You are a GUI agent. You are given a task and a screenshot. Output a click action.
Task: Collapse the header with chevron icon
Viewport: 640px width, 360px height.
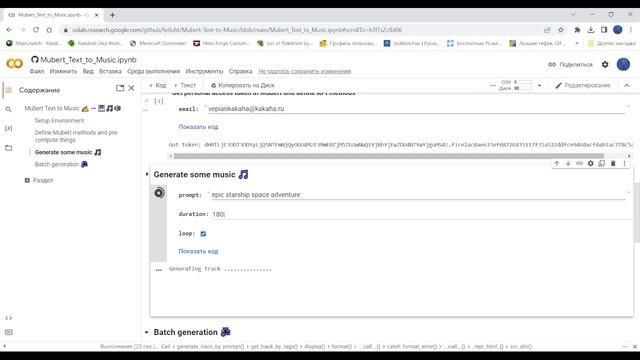pos(627,85)
